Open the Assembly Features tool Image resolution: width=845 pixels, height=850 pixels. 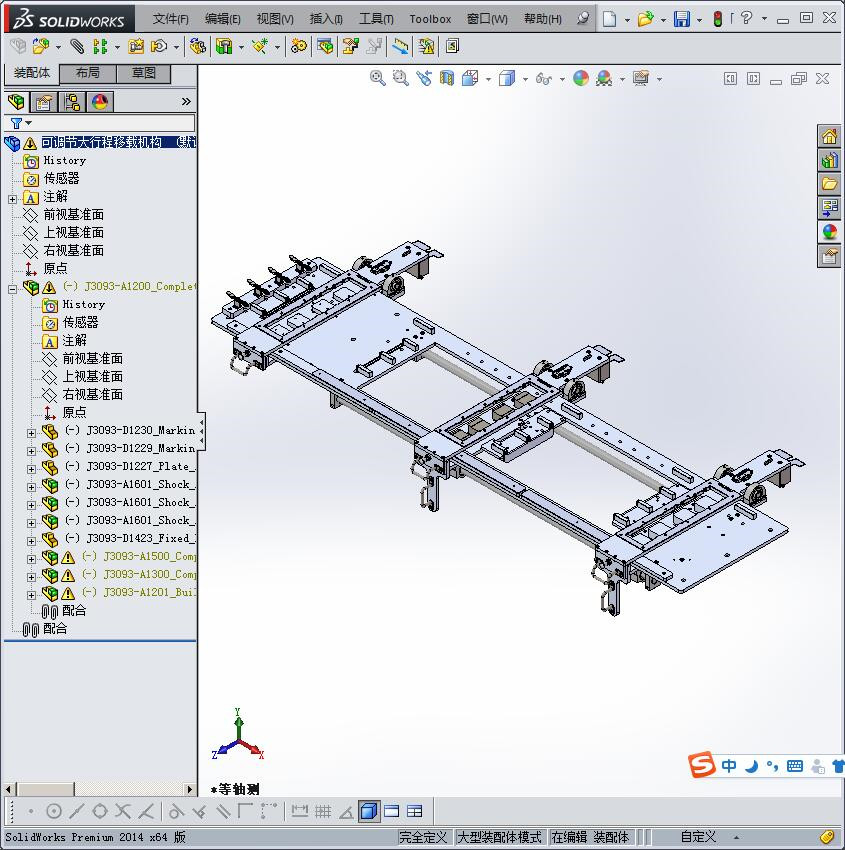pos(223,47)
